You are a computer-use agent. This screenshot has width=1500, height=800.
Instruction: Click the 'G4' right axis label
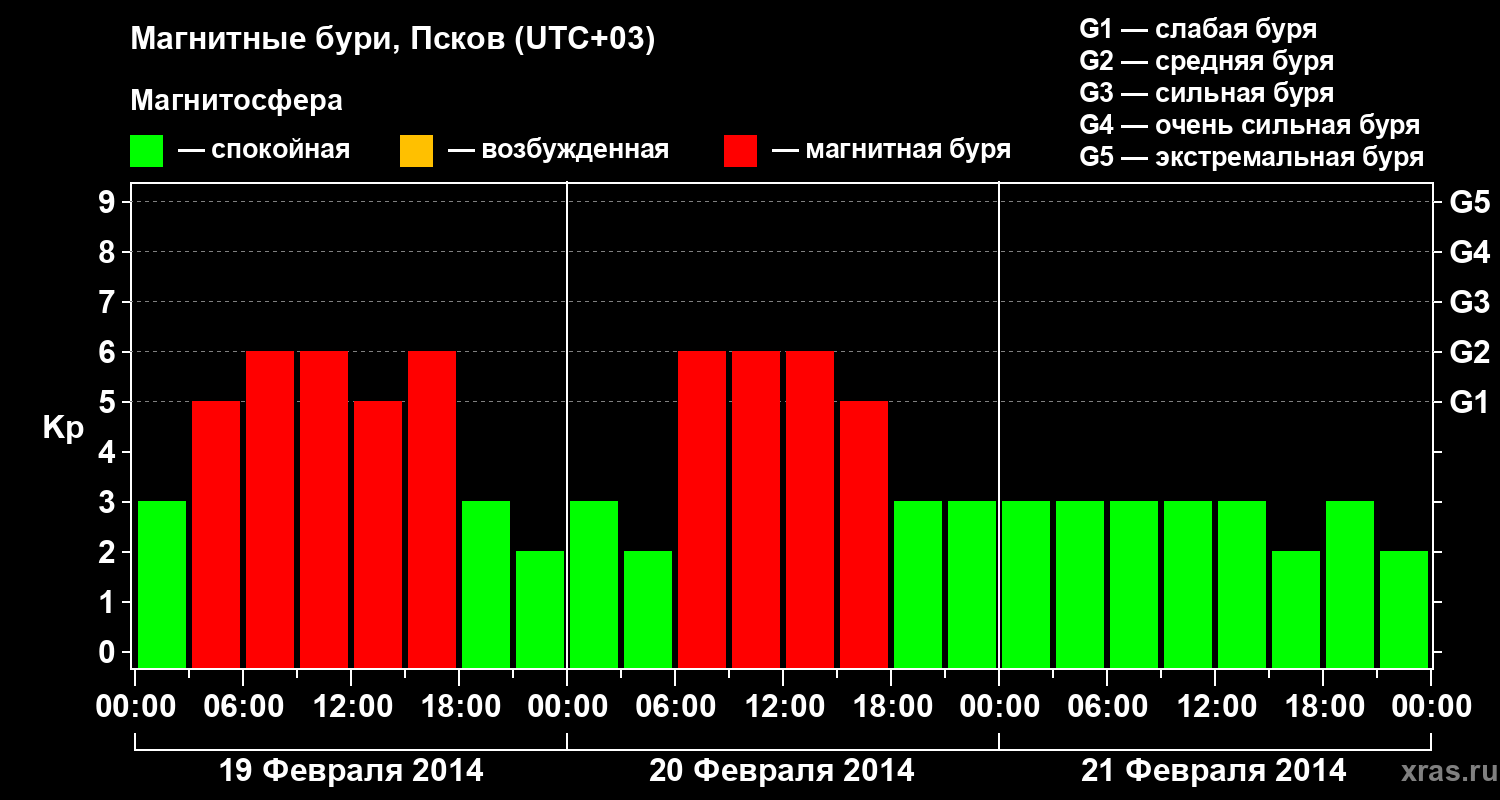1469,252
